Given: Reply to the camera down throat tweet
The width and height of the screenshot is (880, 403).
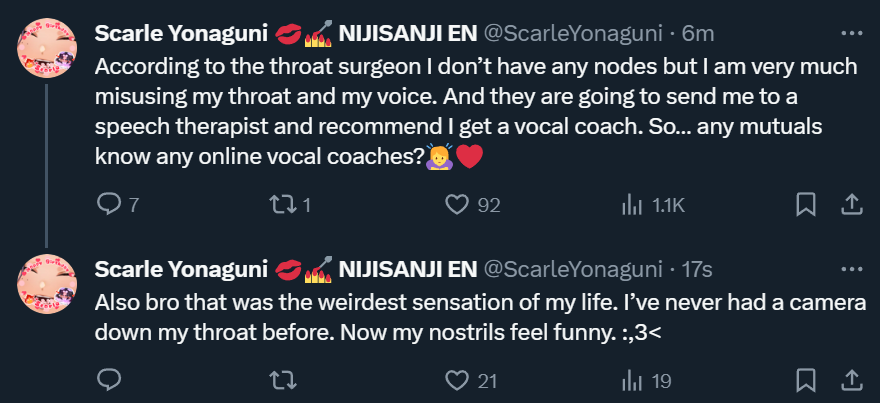Looking at the screenshot, I should pos(108,380).
